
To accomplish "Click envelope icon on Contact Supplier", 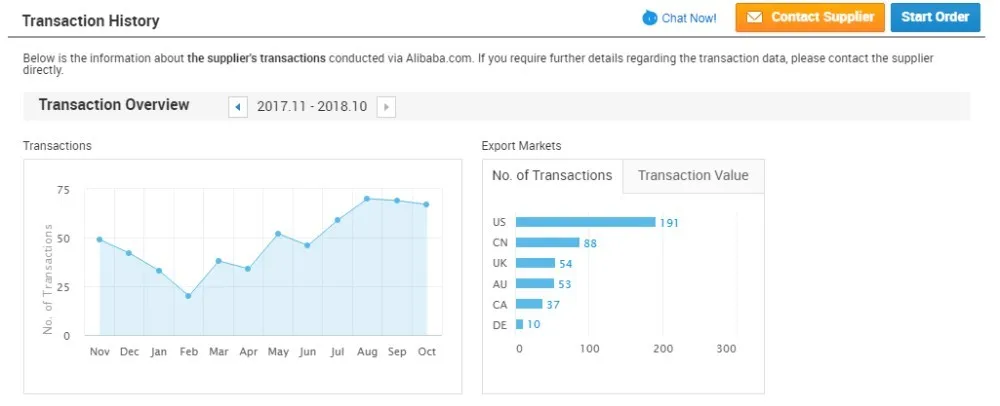I will click(754, 17).
